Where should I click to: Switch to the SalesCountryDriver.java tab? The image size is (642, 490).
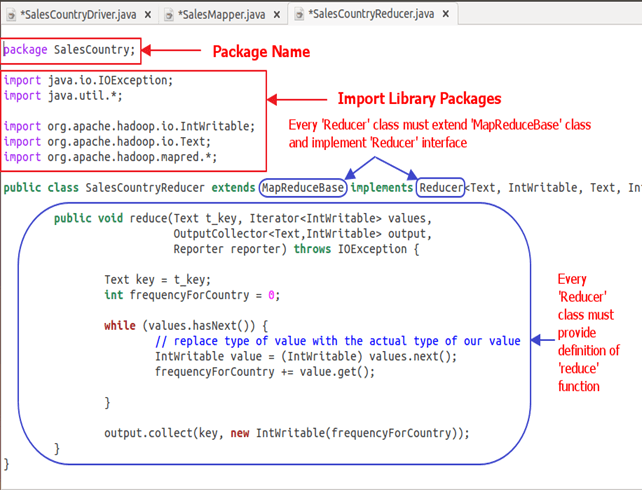pos(79,14)
